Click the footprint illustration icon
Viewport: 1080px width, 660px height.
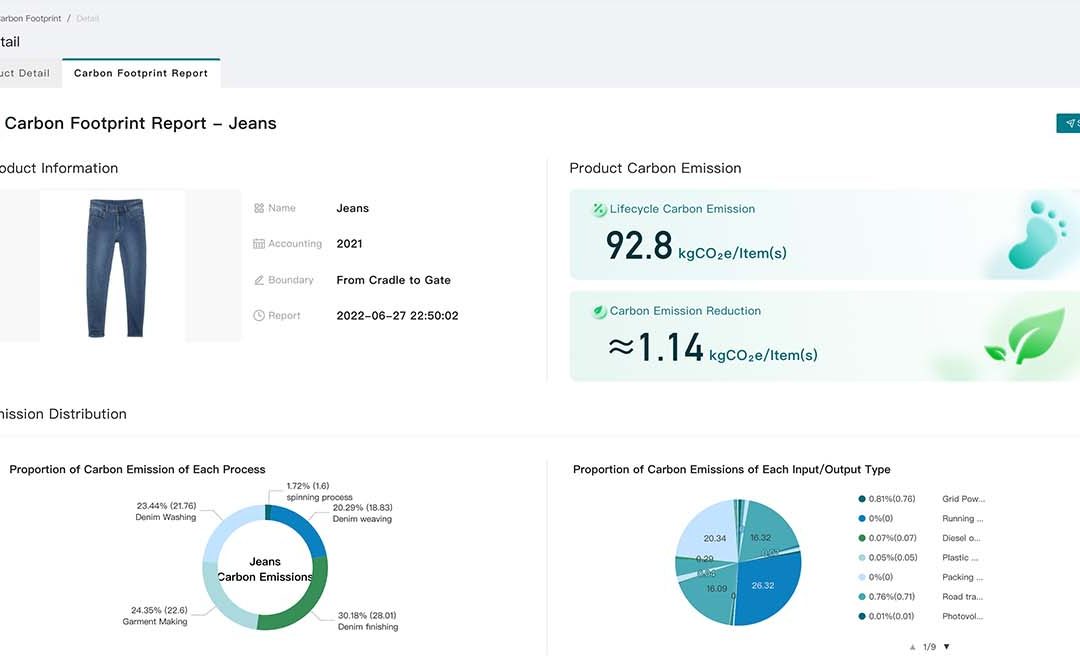[x=1037, y=235]
